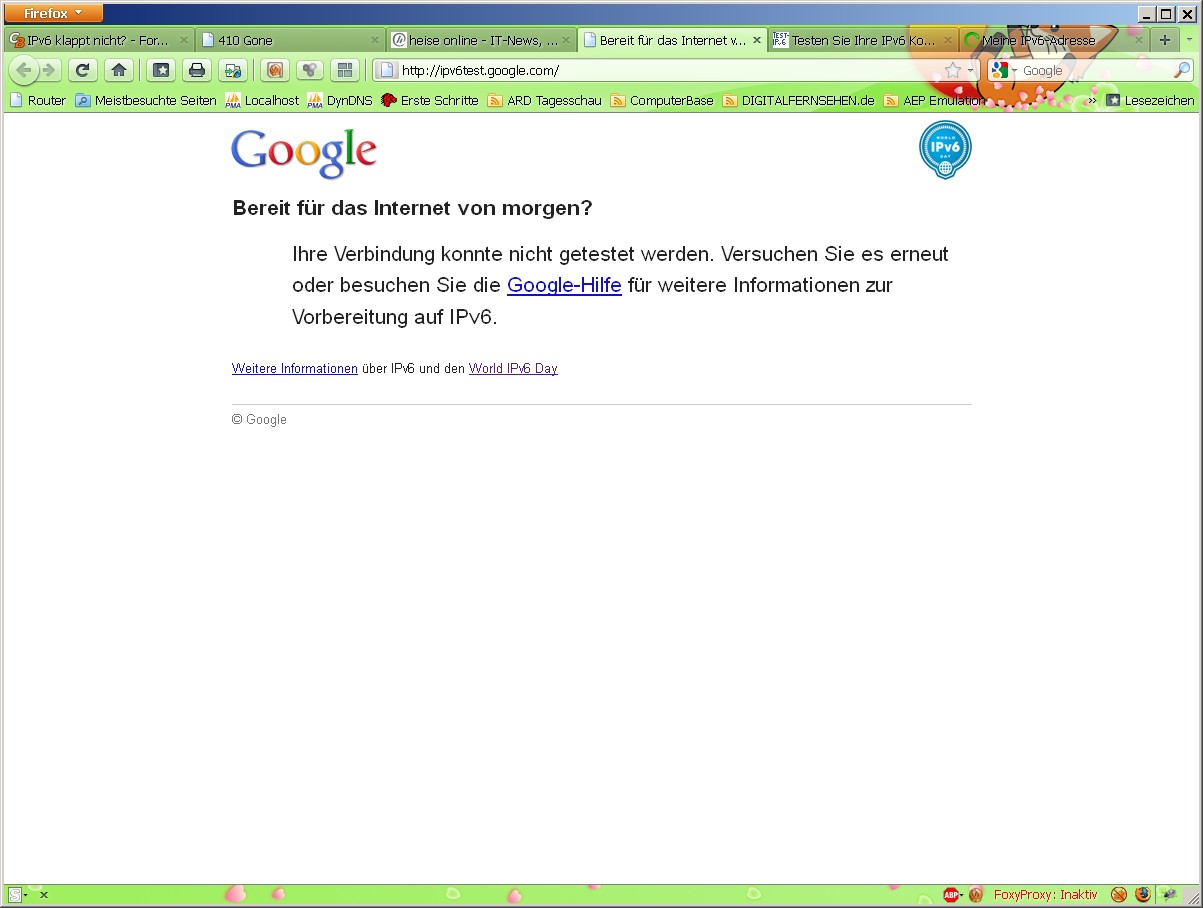Close the add-on bar with the x

44,895
